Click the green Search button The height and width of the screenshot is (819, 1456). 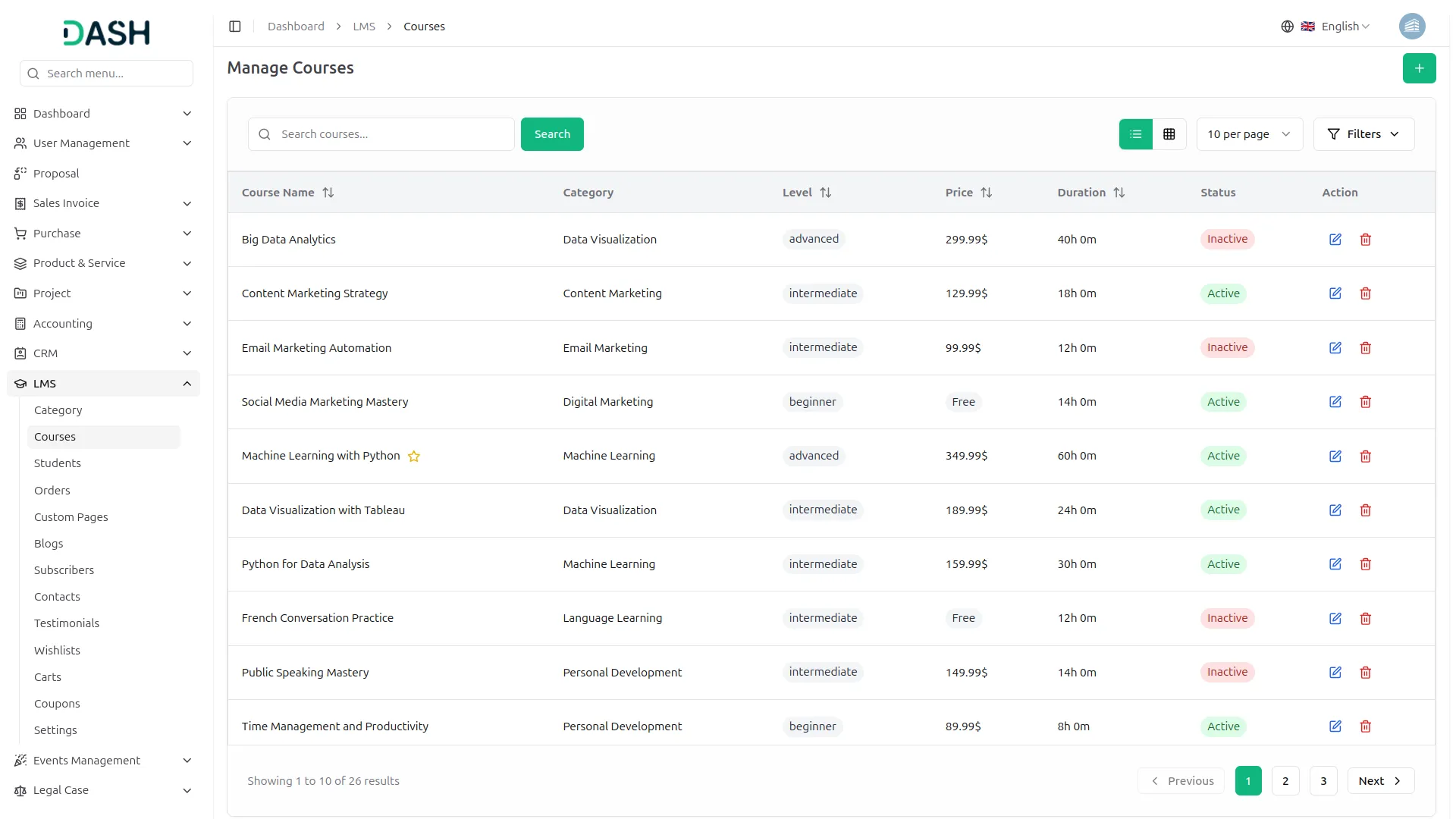click(x=551, y=134)
